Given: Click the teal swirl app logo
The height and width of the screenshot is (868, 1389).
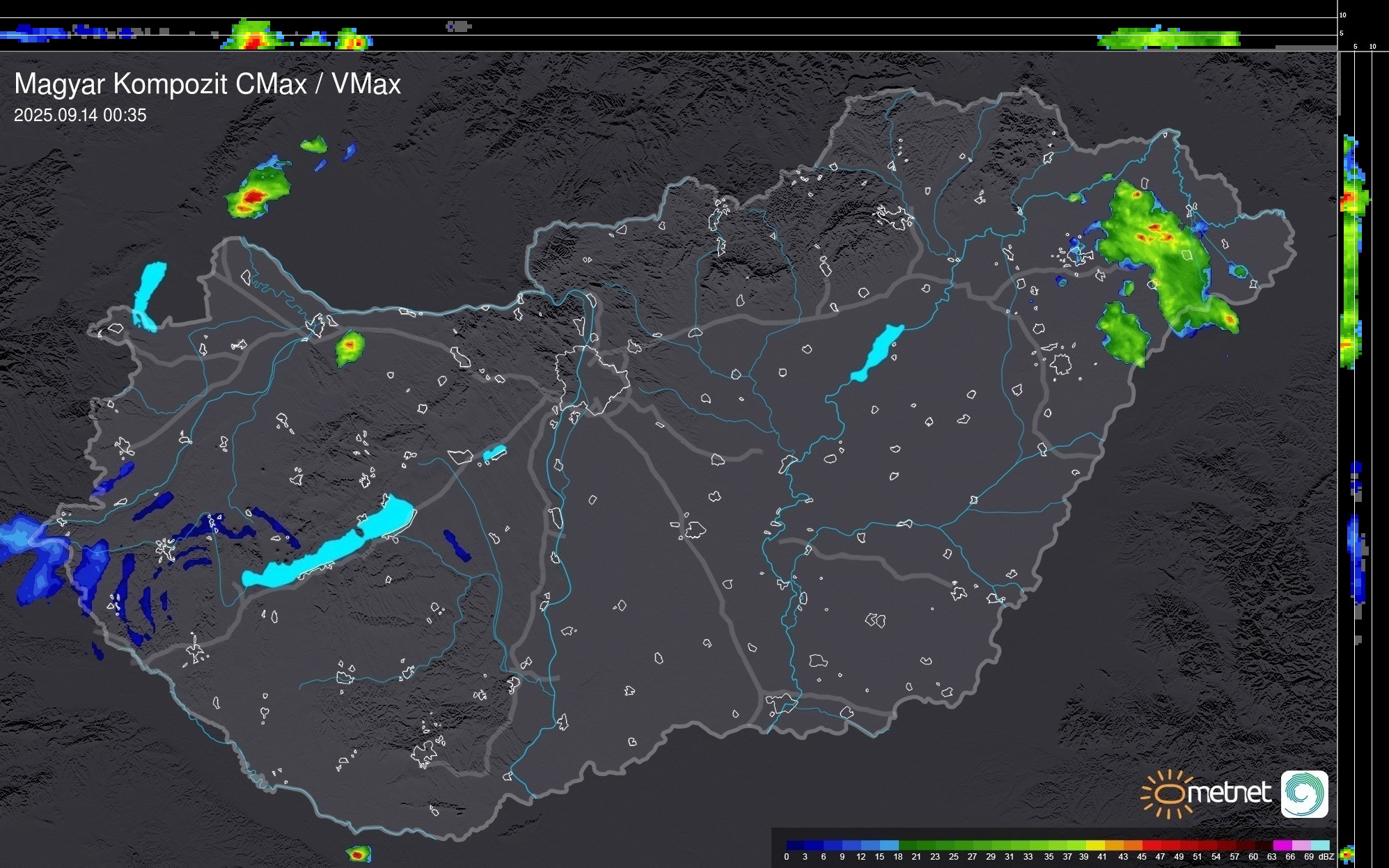Looking at the screenshot, I should coord(1304,794).
